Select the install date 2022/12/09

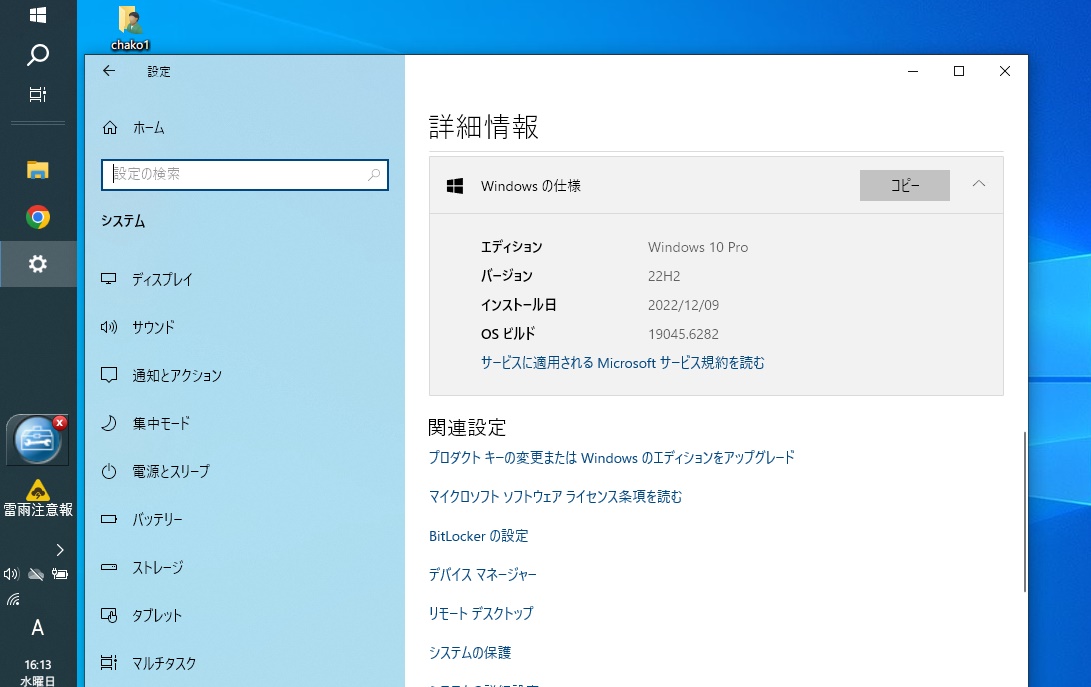click(x=683, y=305)
